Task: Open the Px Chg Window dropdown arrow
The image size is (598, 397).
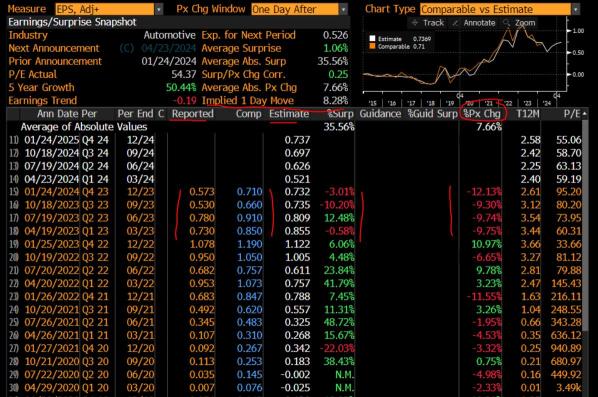Action: pyautogui.click(x=343, y=9)
